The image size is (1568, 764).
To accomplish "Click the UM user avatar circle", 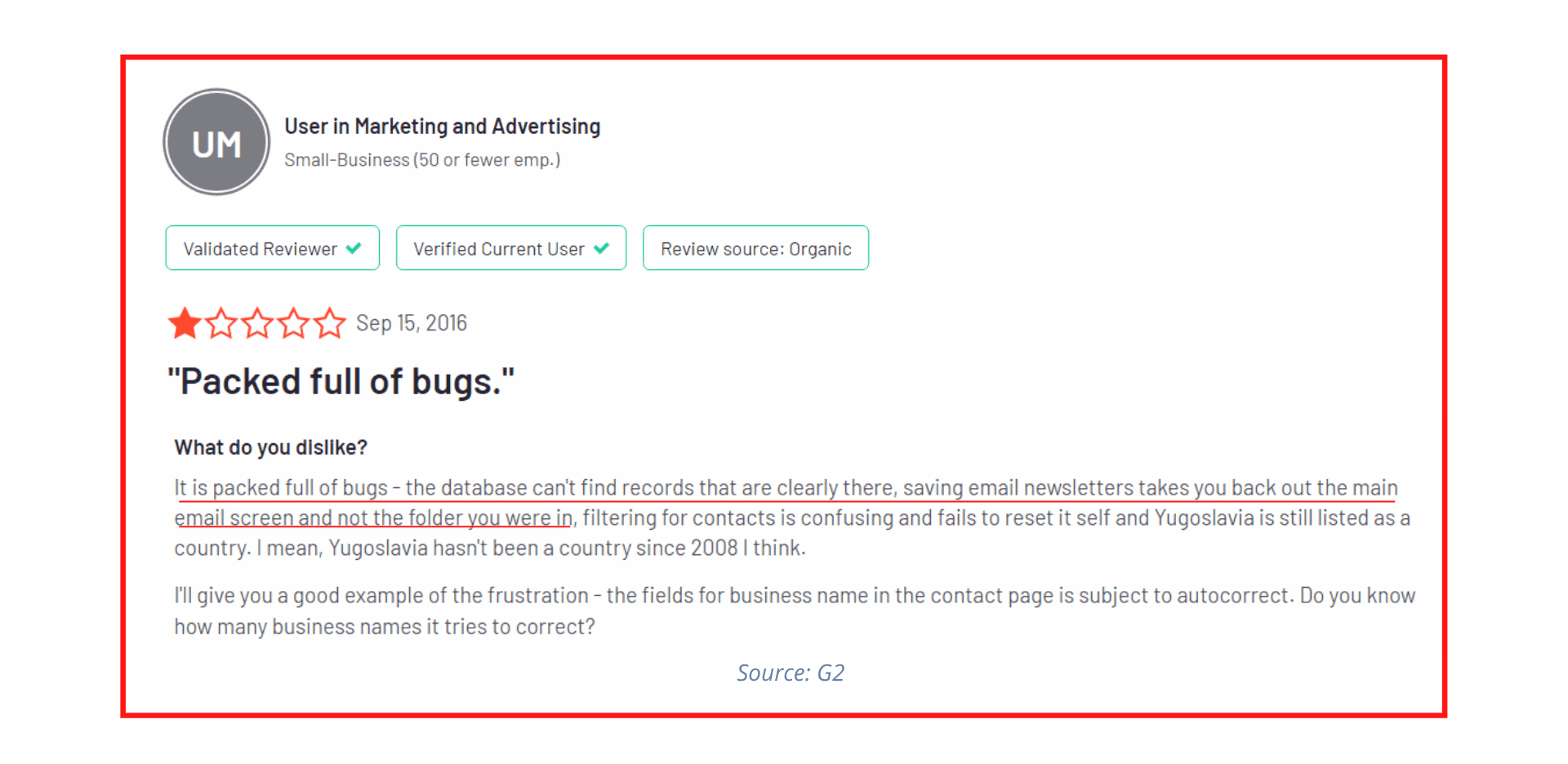I will point(216,142).
